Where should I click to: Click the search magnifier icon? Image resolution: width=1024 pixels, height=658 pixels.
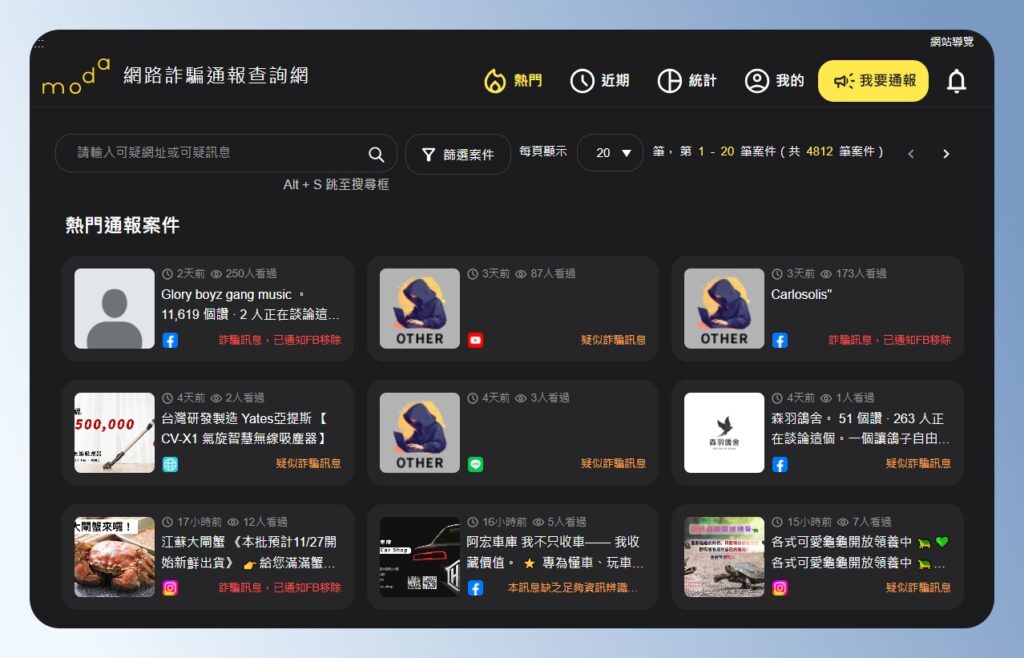[376, 154]
